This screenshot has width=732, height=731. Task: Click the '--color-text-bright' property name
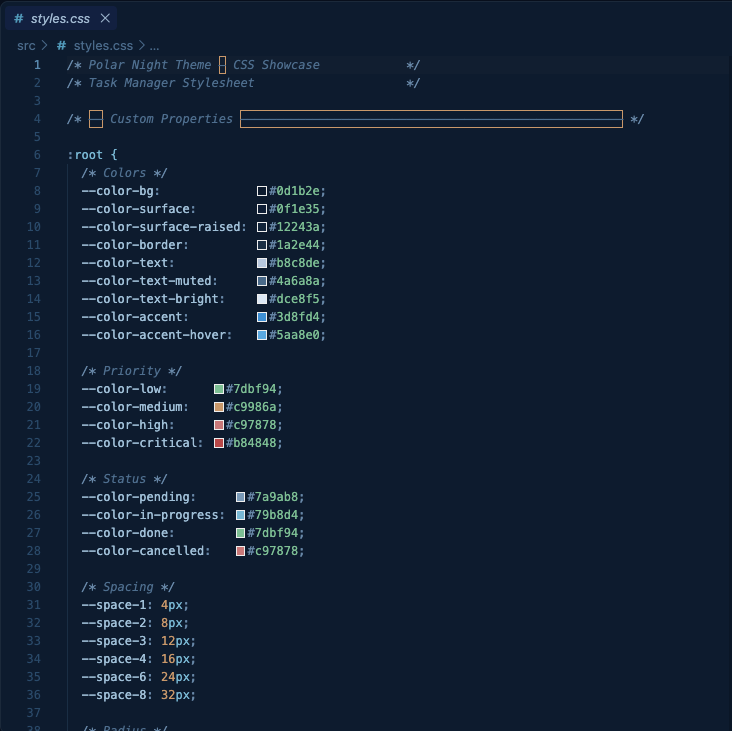[150, 299]
